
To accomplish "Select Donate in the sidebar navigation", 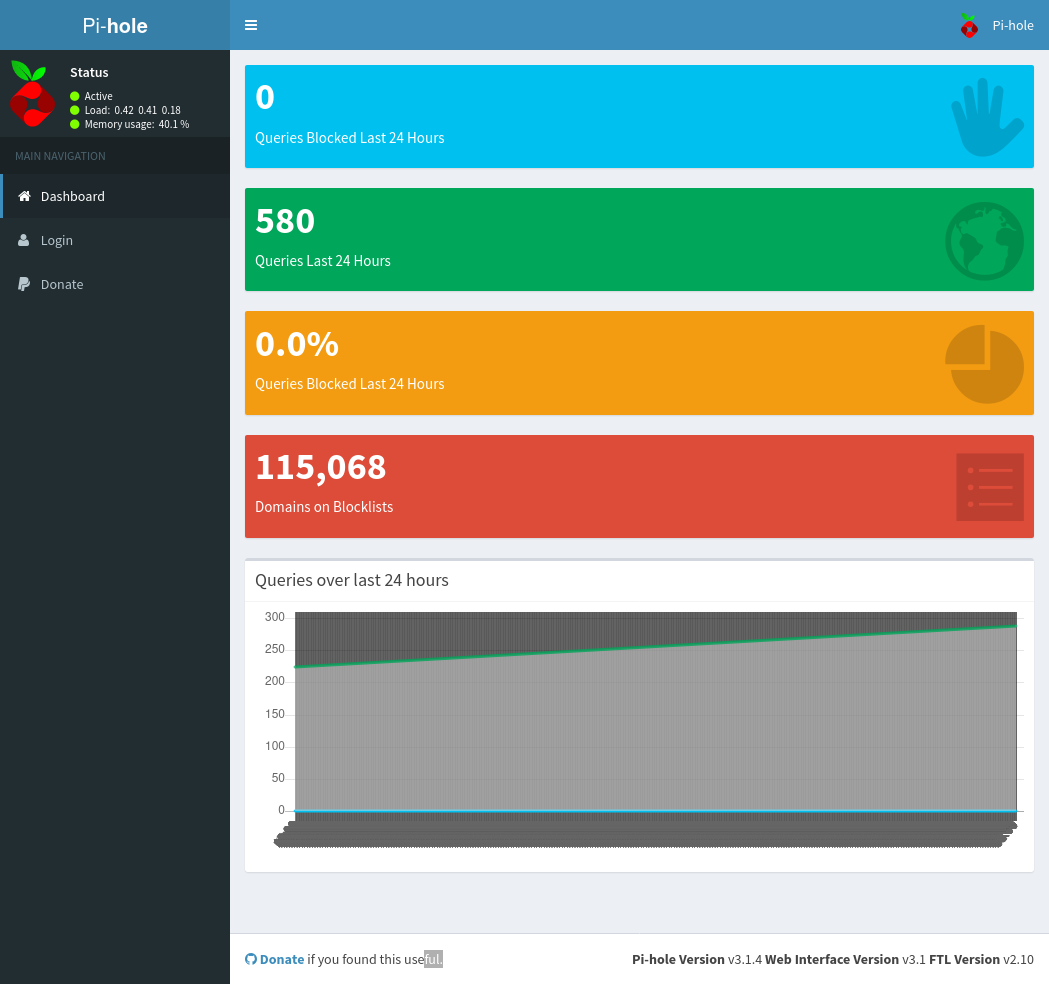I will pos(115,284).
